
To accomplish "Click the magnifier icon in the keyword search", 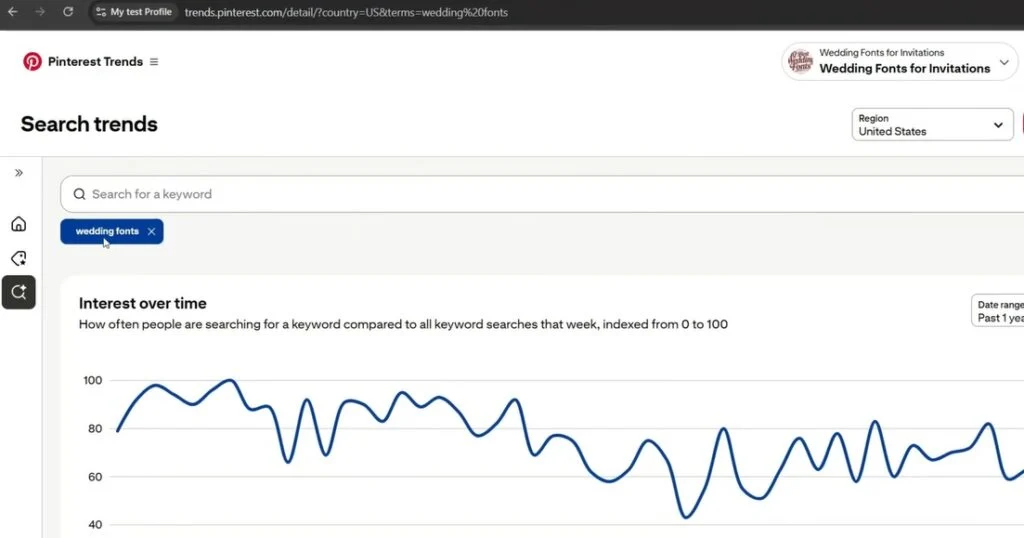I will click(79, 194).
